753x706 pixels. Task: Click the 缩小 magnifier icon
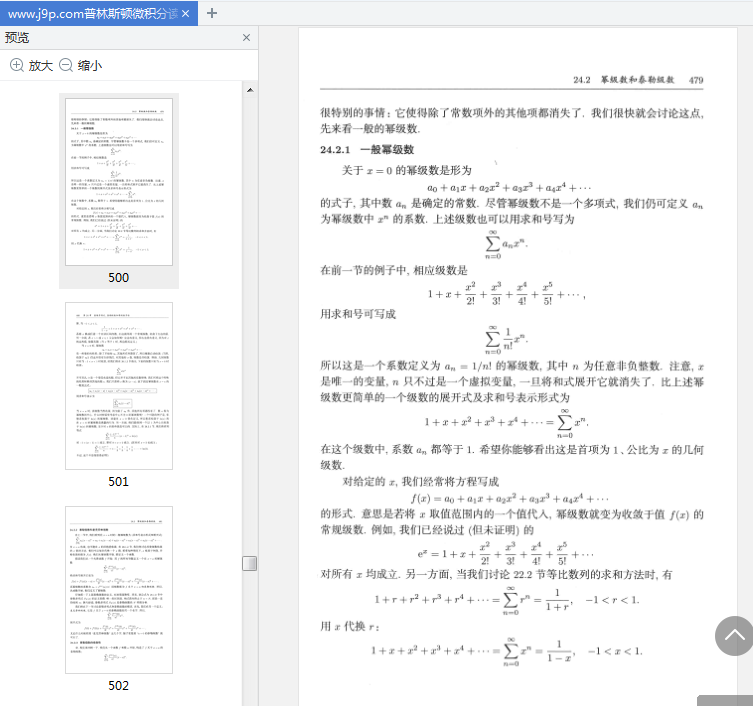pyautogui.click(x=66, y=65)
